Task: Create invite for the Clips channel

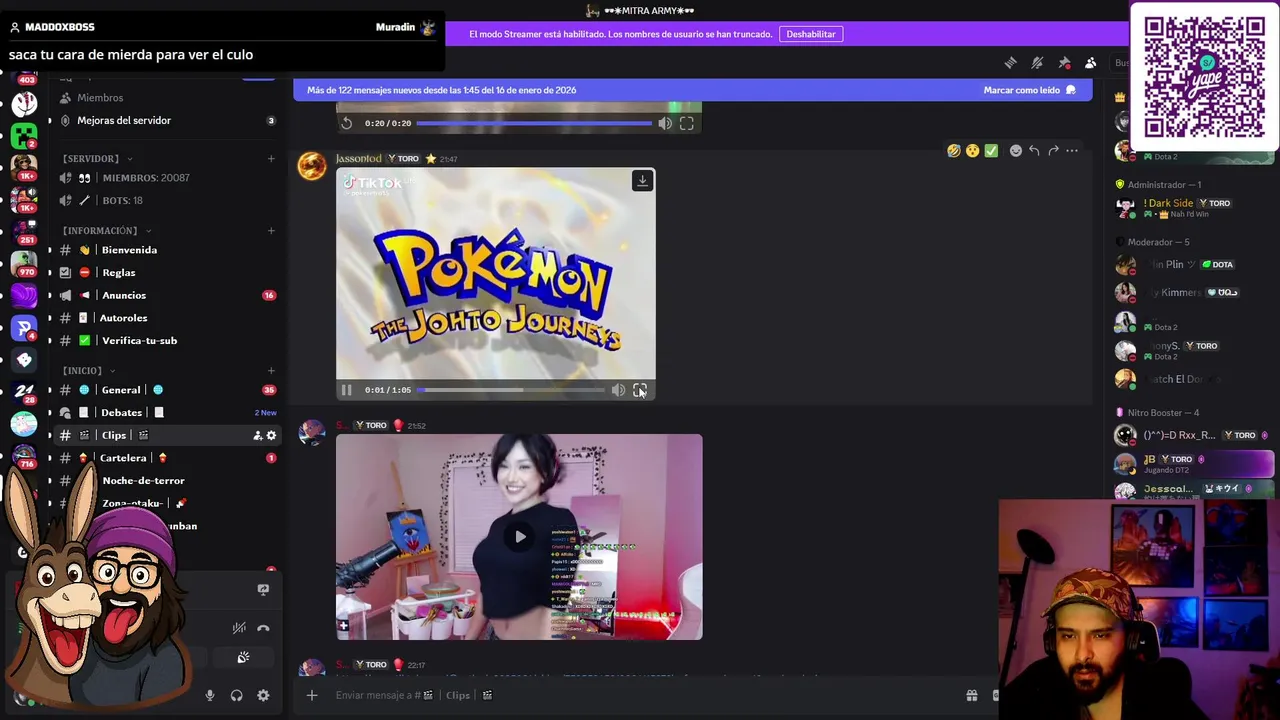Action: click(257, 435)
